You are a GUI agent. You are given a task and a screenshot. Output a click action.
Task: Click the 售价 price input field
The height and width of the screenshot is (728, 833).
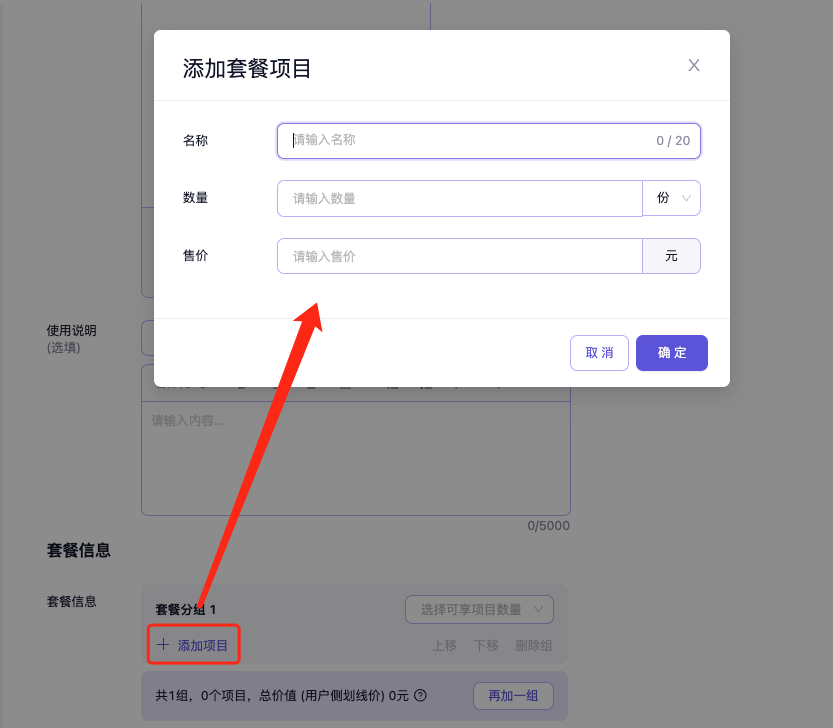pyautogui.click(x=459, y=256)
